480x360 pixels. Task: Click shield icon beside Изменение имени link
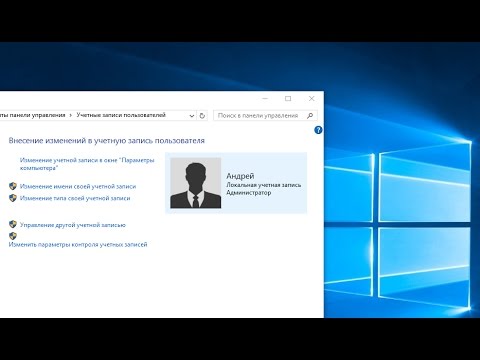click(13, 186)
